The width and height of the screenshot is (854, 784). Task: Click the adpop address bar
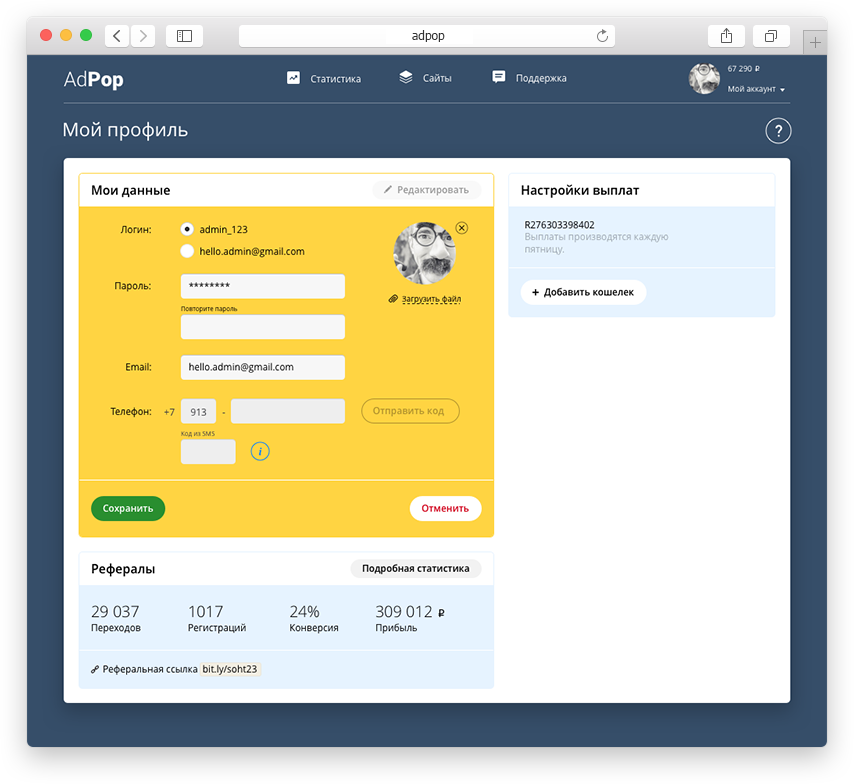pos(427,36)
